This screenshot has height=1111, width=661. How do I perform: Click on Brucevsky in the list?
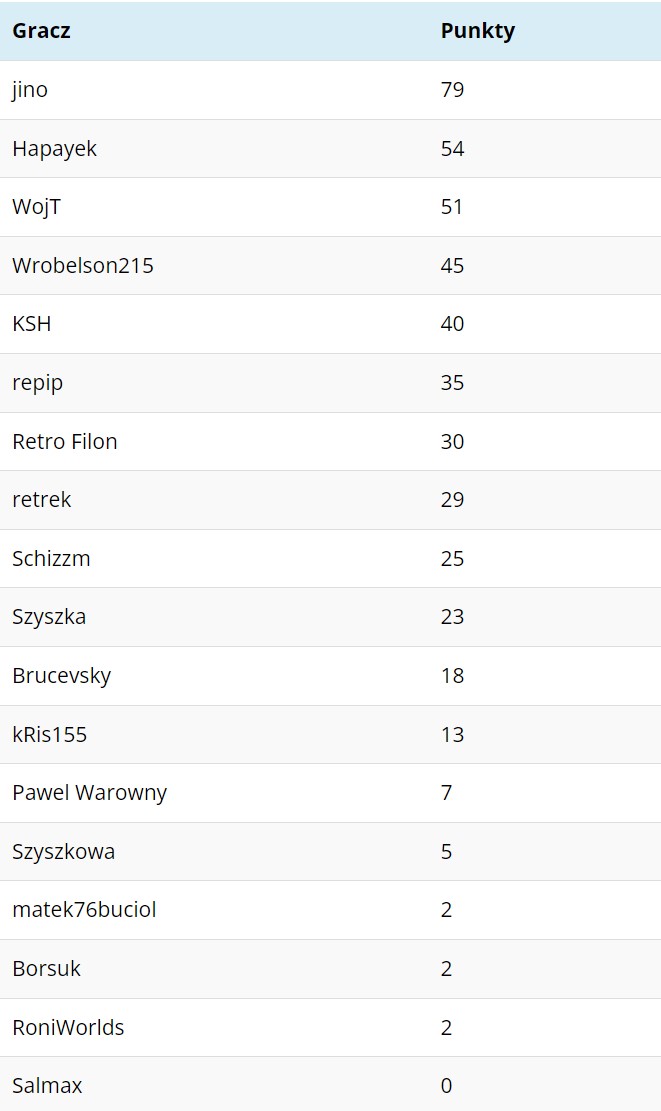point(62,676)
